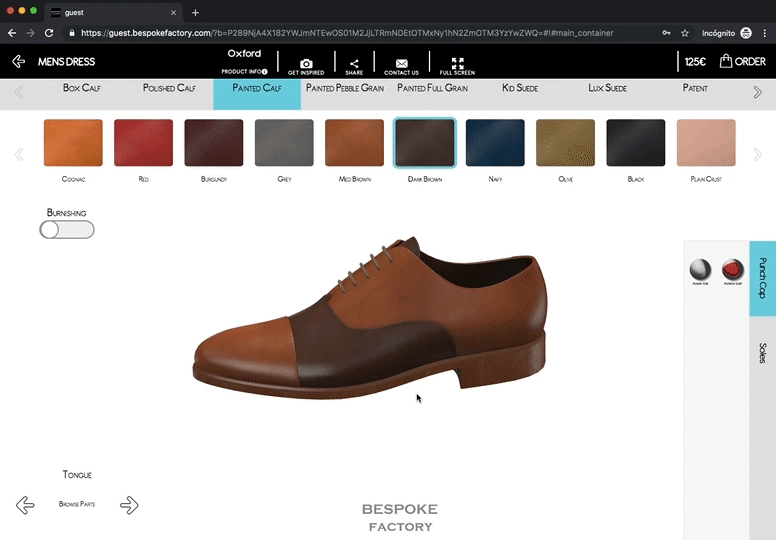Select the Plain Toe style icon

point(700,269)
